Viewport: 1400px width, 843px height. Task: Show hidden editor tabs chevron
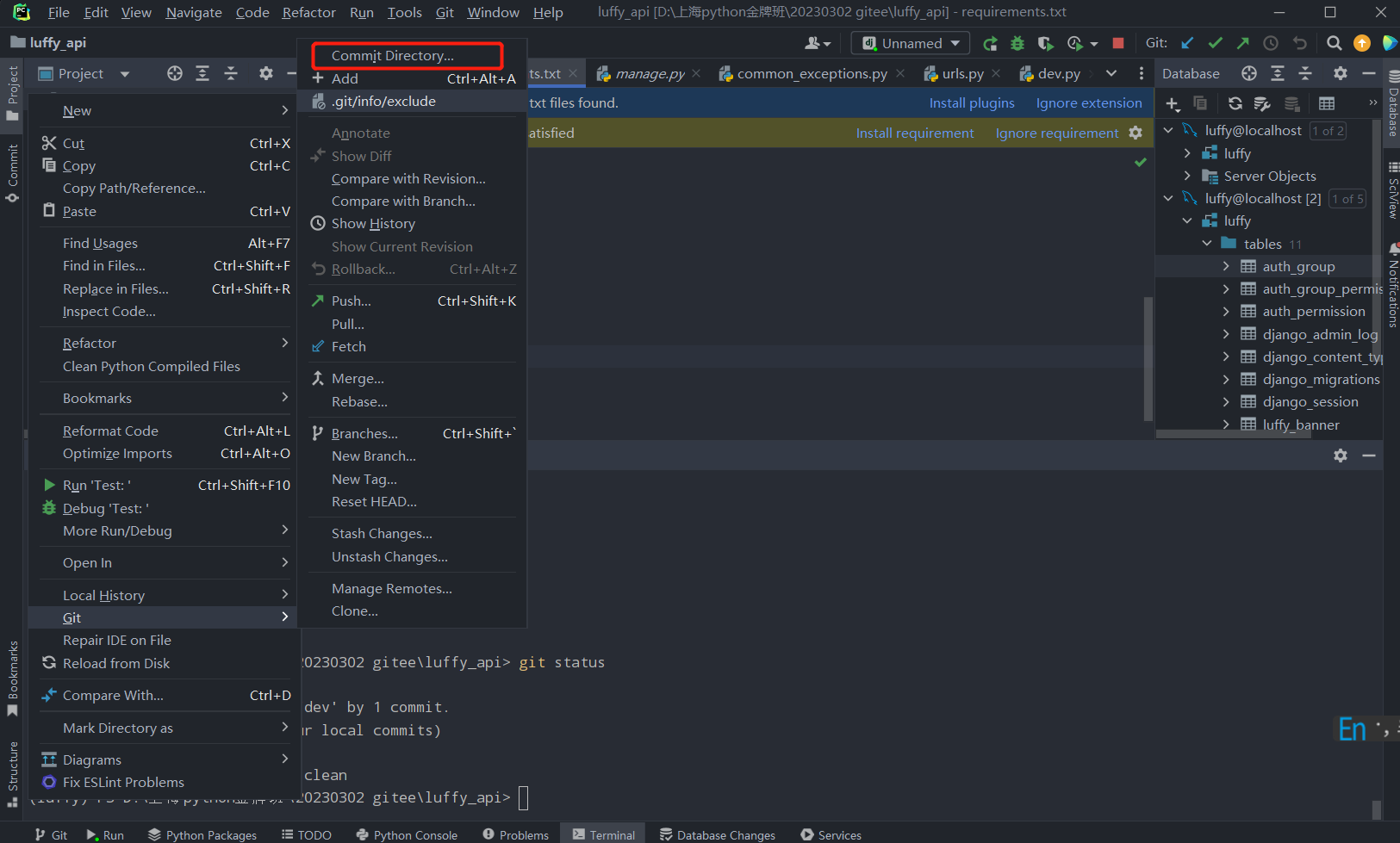point(1111,74)
